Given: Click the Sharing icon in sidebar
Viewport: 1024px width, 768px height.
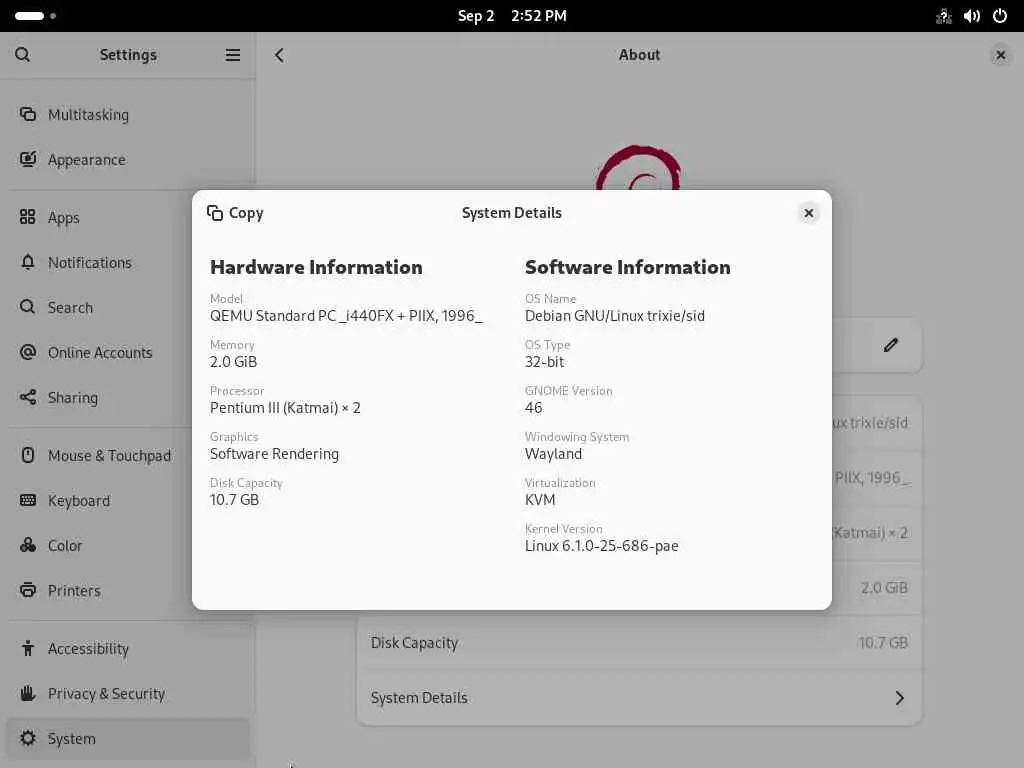Looking at the screenshot, I should pyautogui.click(x=27, y=397).
